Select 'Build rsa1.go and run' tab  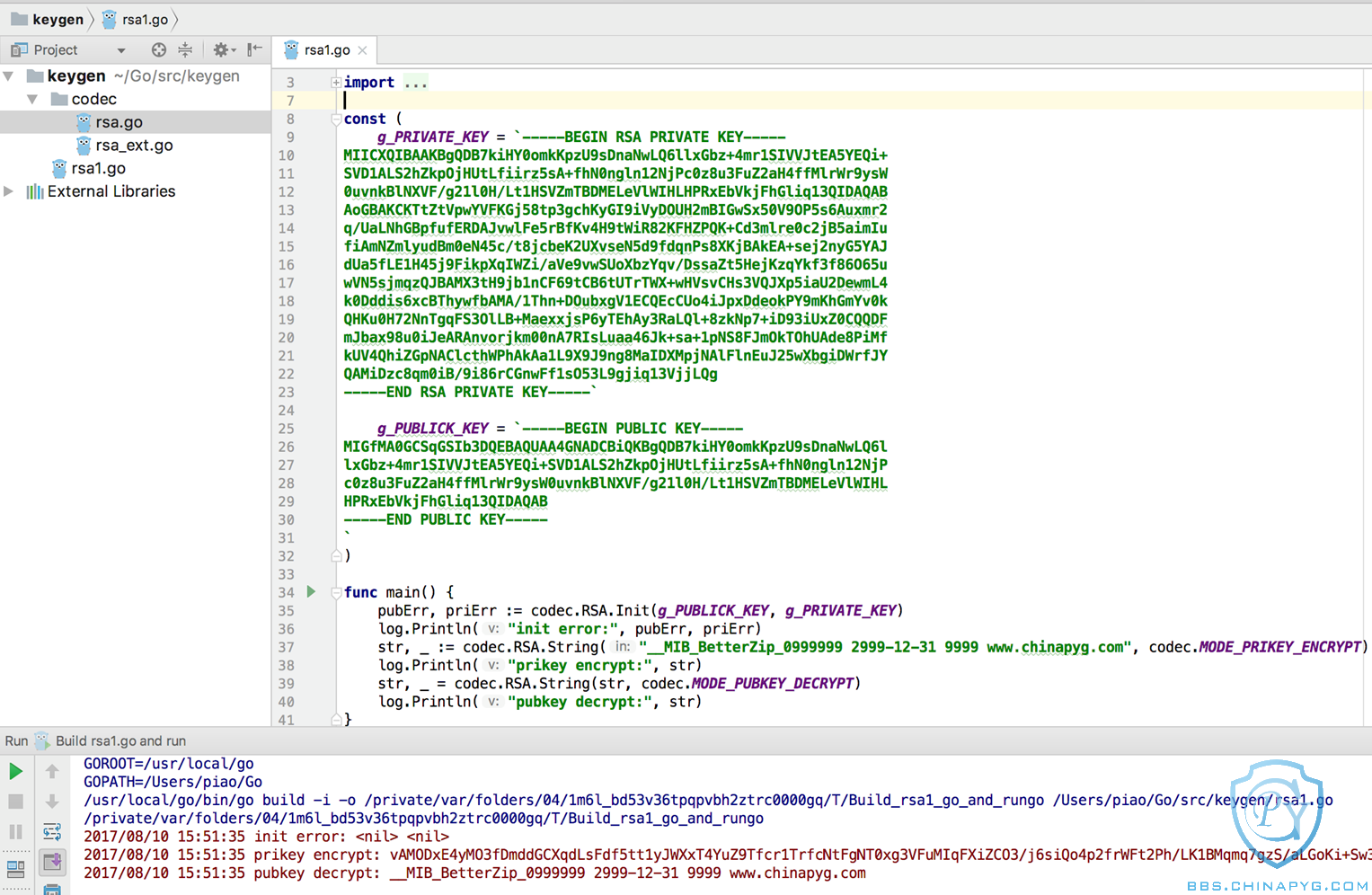click(x=120, y=740)
